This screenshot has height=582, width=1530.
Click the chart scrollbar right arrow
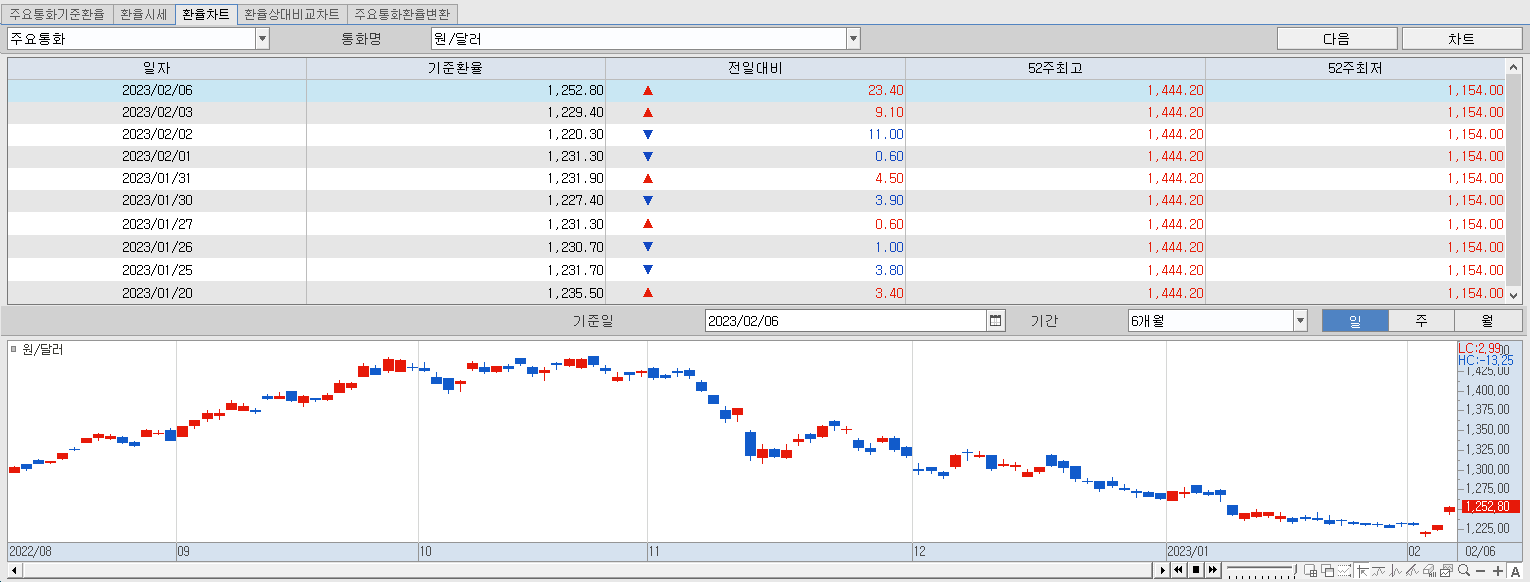tap(1162, 570)
